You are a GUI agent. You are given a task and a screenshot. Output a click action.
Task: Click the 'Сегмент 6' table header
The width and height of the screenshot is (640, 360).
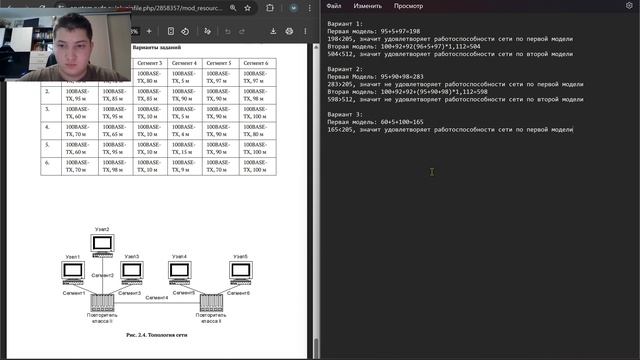[256, 63]
